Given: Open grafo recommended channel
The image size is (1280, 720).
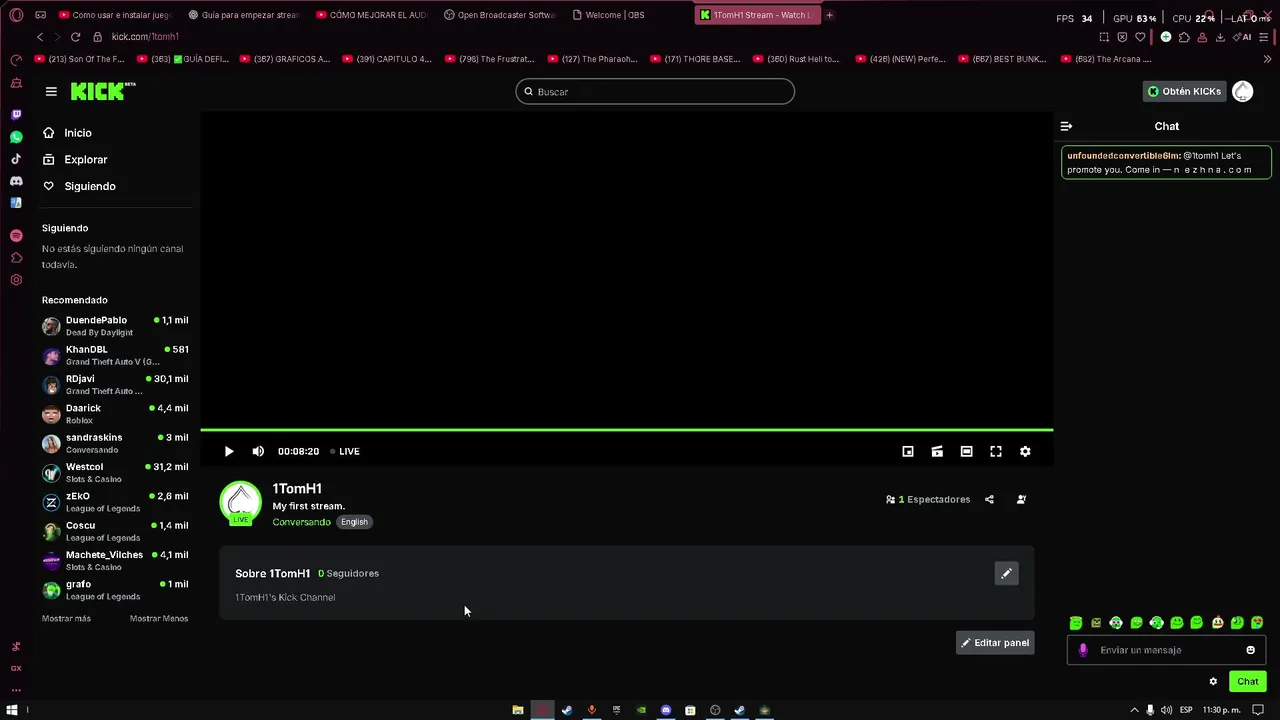Looking at the screenshot, I should point(115,590).
